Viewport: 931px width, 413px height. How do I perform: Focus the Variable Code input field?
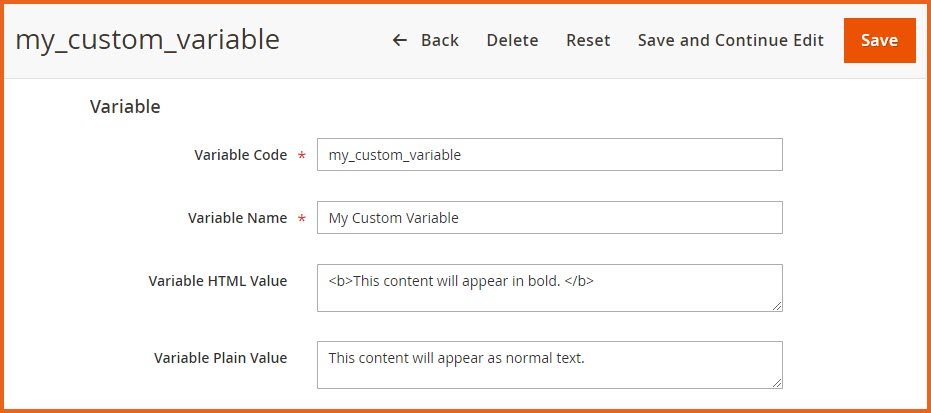point(549,155)
